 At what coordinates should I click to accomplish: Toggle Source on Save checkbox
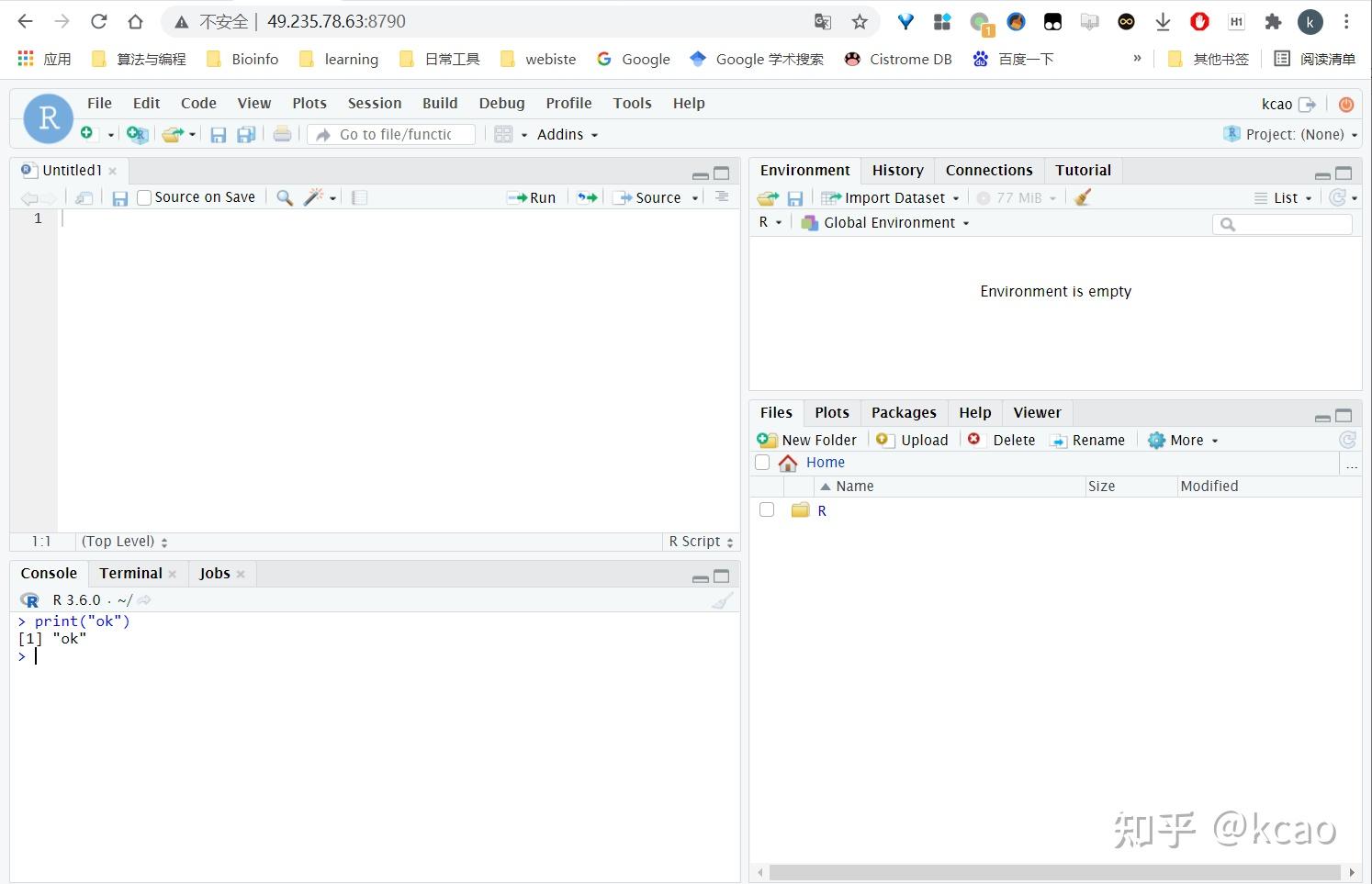(x=144, y=198)
